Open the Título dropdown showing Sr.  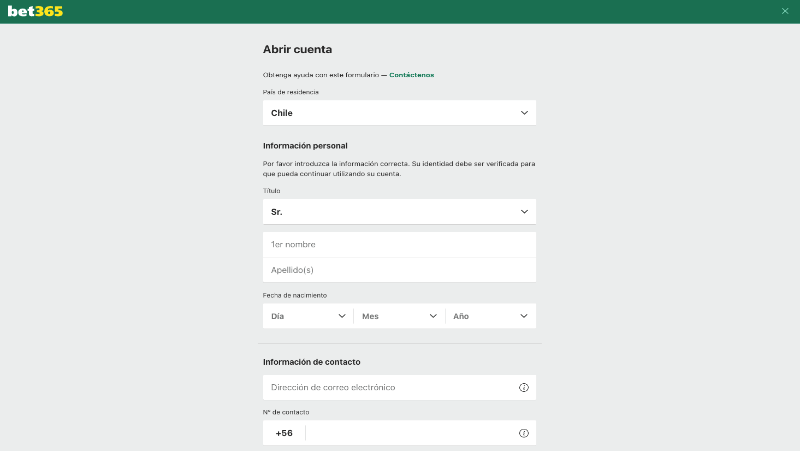coord(399,212)
